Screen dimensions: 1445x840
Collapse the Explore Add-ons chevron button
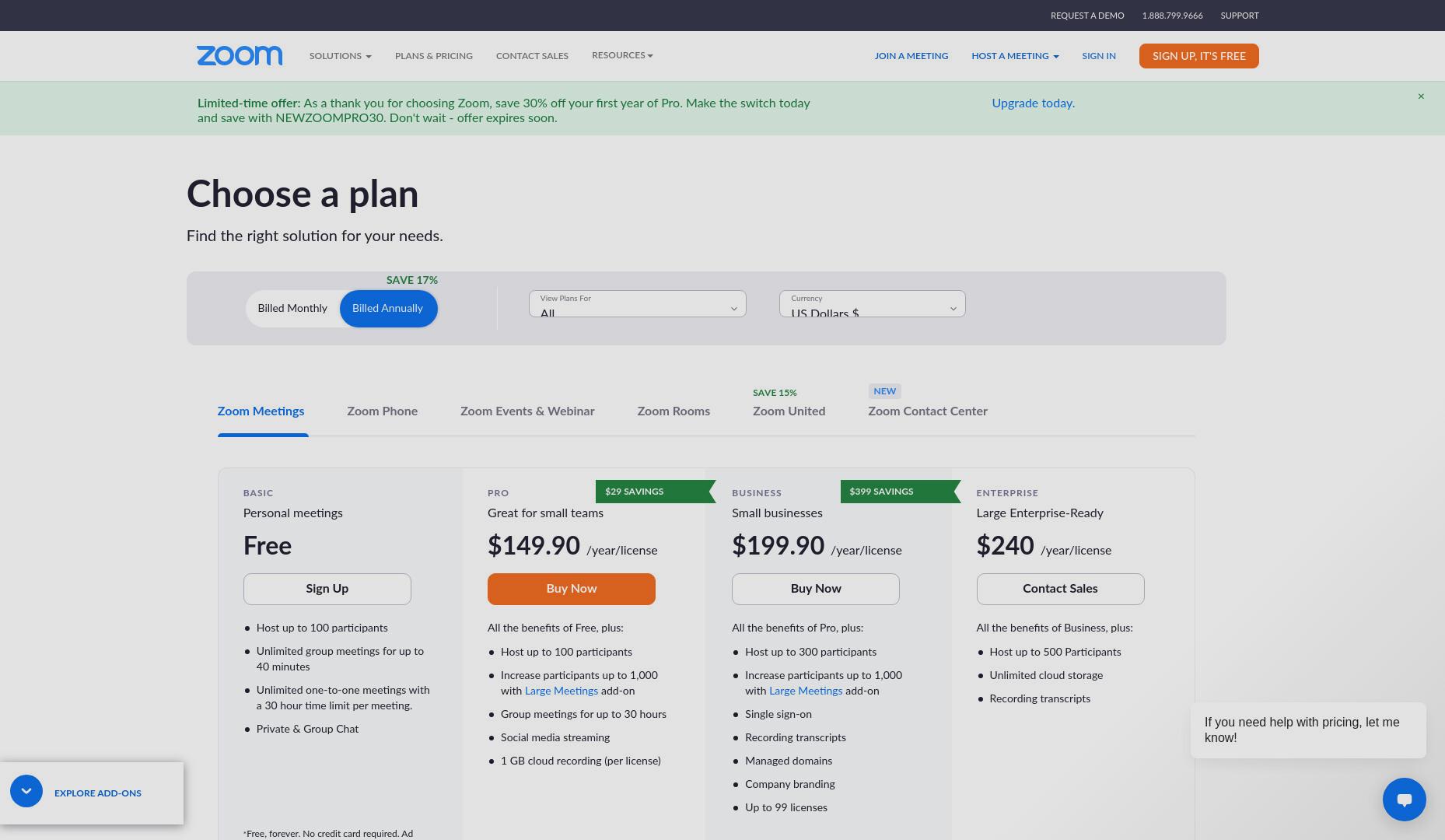coord(26,792)
